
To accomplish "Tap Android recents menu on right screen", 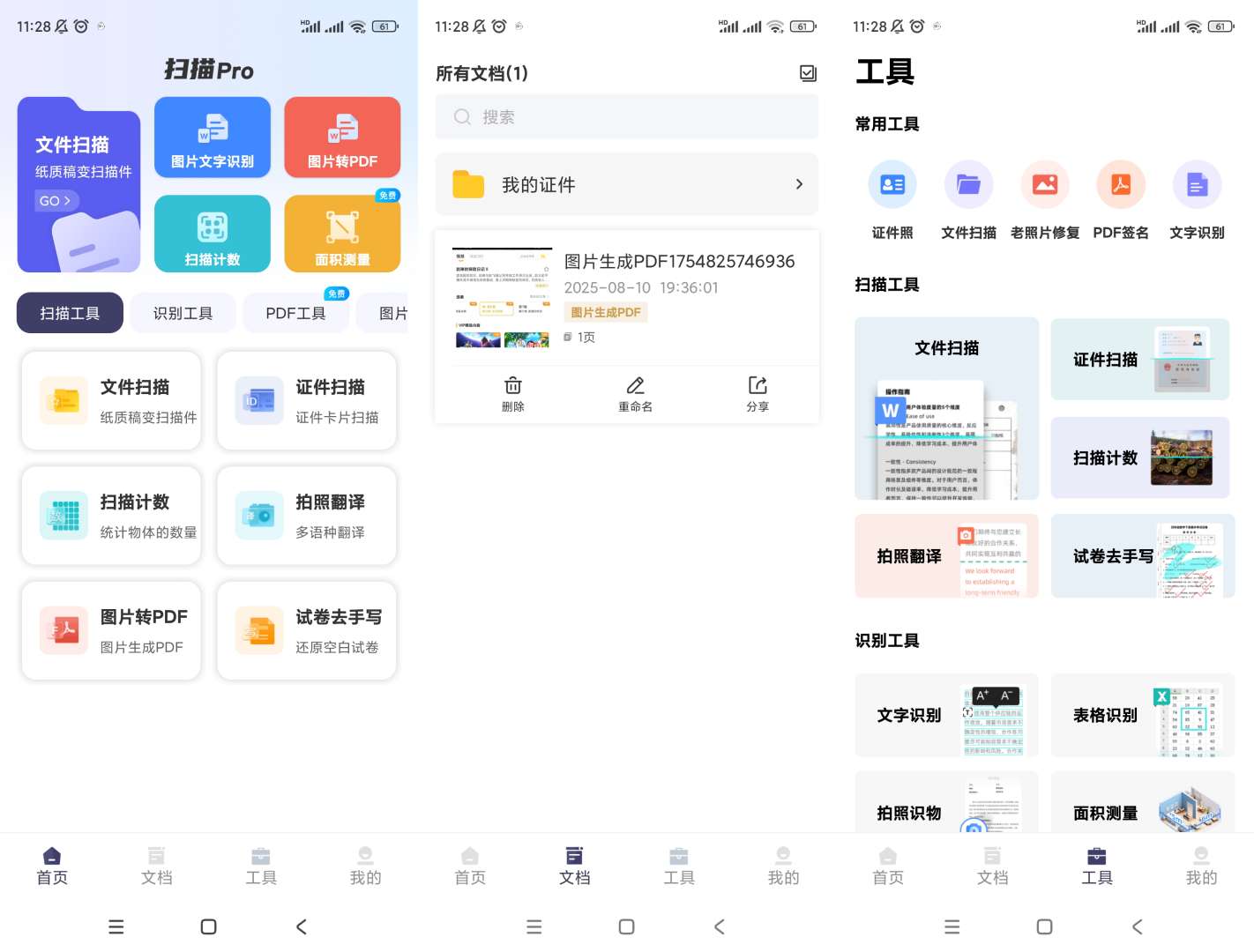I will [x=952, y=926].
